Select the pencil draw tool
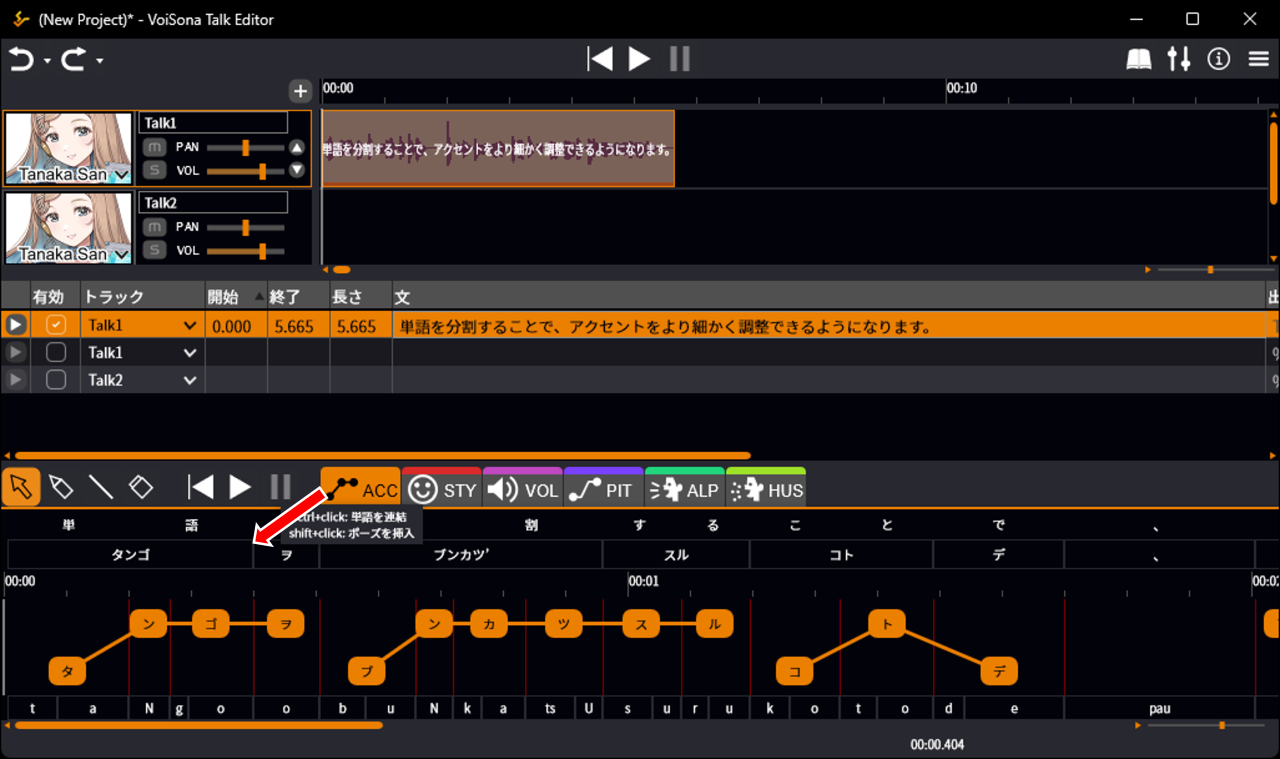 click(x=61, y=487)
